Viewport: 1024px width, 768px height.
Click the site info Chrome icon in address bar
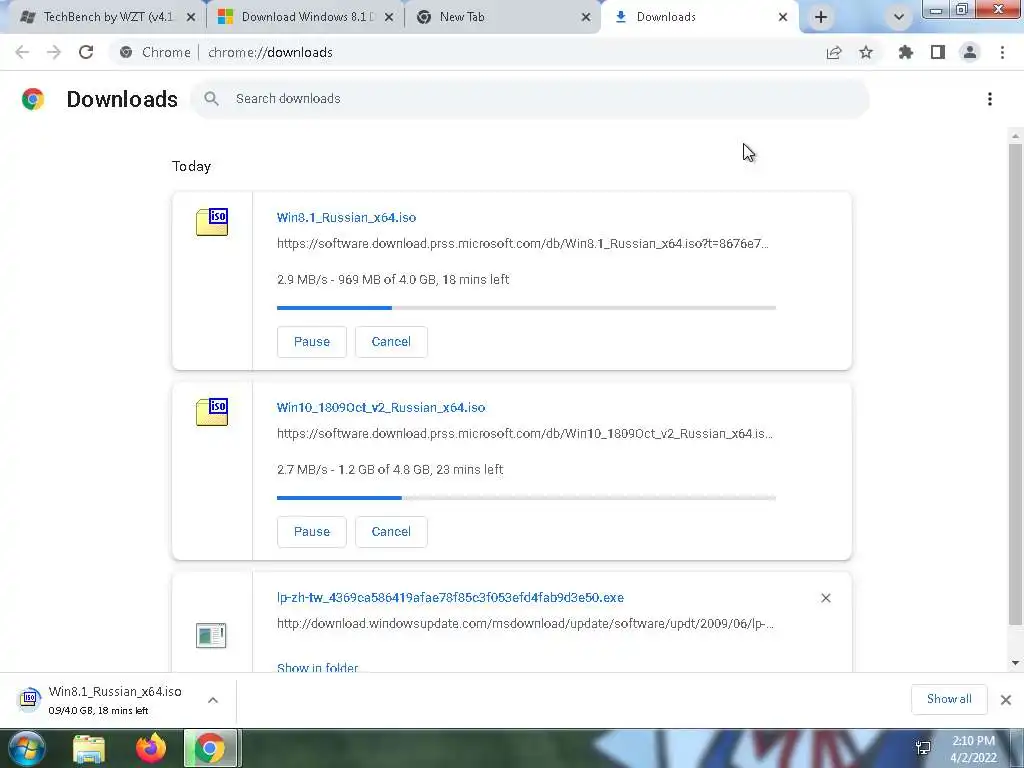[126, 52]
